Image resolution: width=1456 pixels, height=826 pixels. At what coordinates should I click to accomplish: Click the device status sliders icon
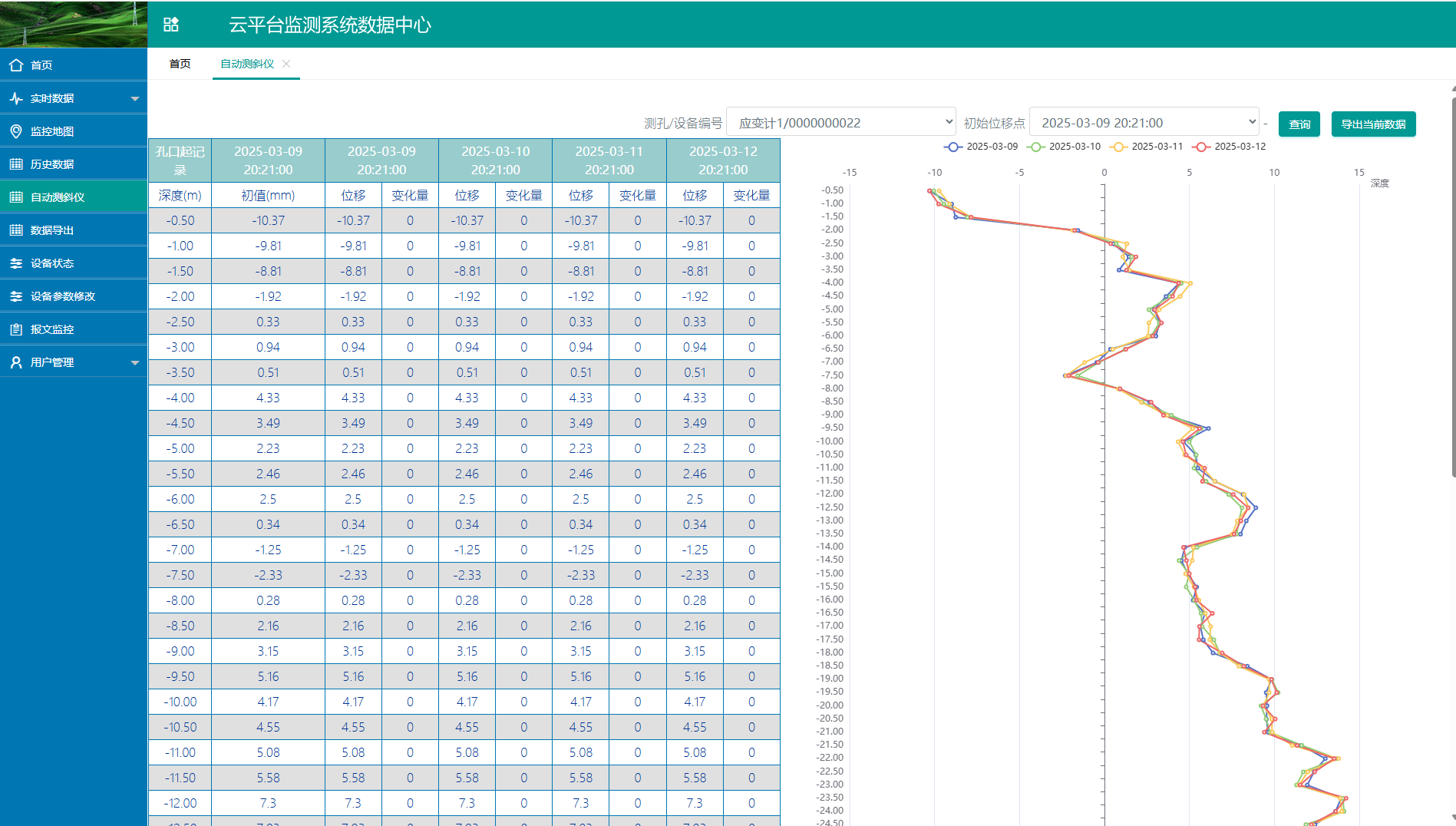coord(16,263)
